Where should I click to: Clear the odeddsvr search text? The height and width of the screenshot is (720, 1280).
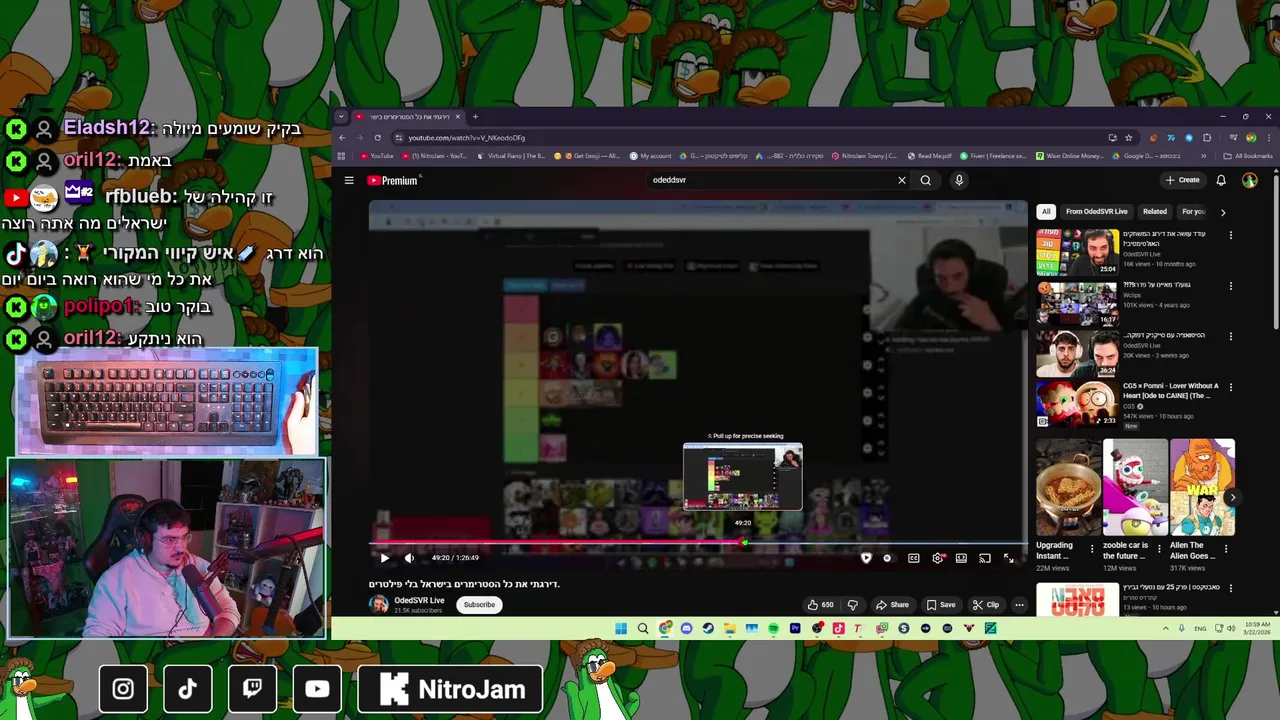tap(901, 180)
